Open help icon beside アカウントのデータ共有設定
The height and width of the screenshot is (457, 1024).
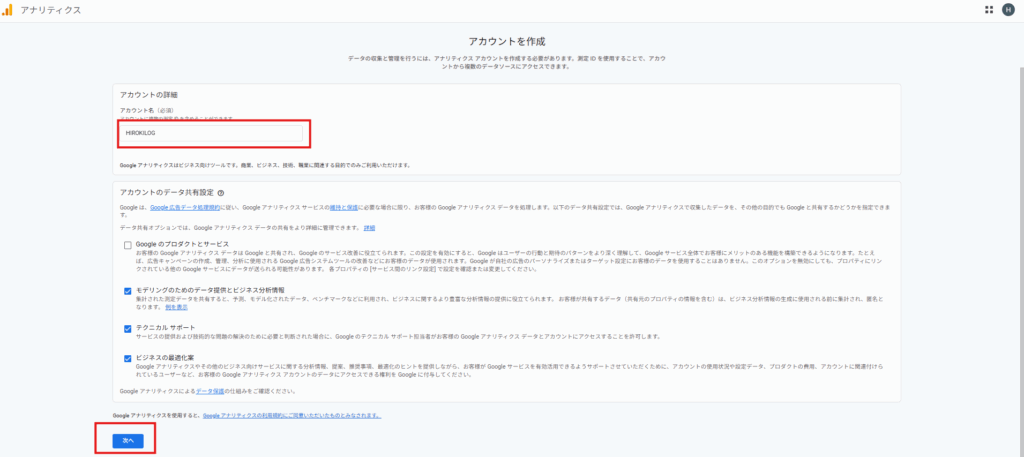coord(221,193)
